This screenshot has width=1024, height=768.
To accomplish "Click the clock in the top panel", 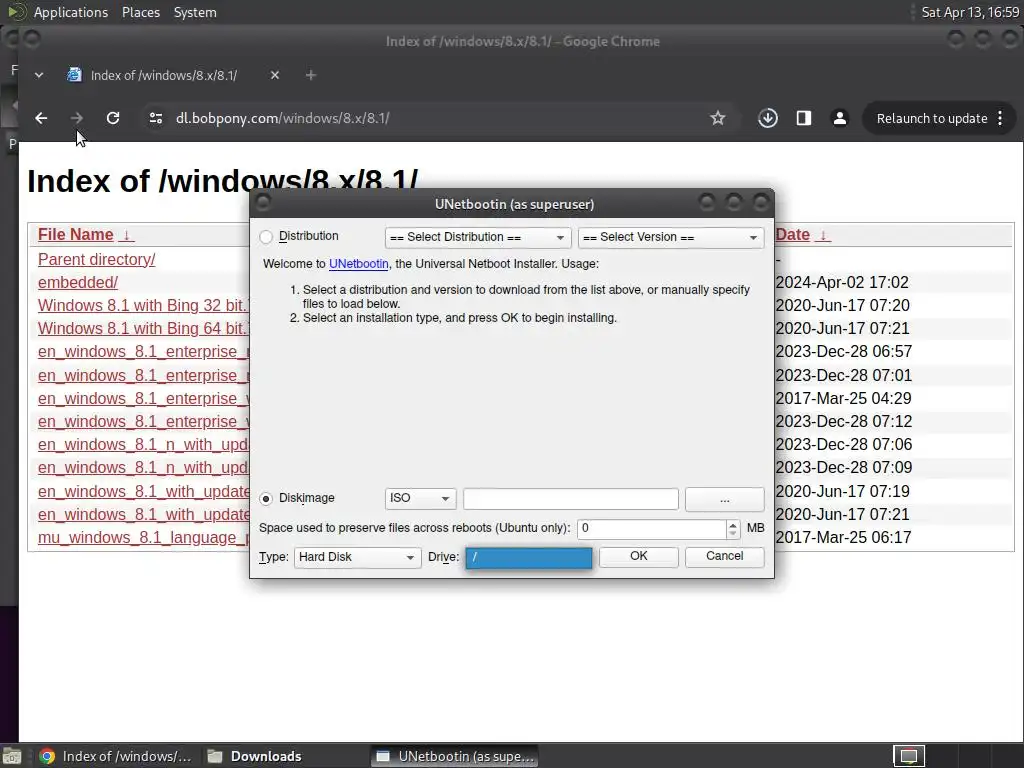I will point(970,12).
